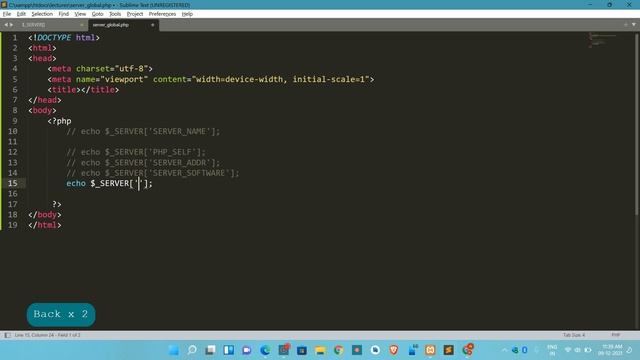640x360 pixels.
Task: Launch Google Chrome from the taskbar
Action: pyautogui.click(x=338, y=350)
